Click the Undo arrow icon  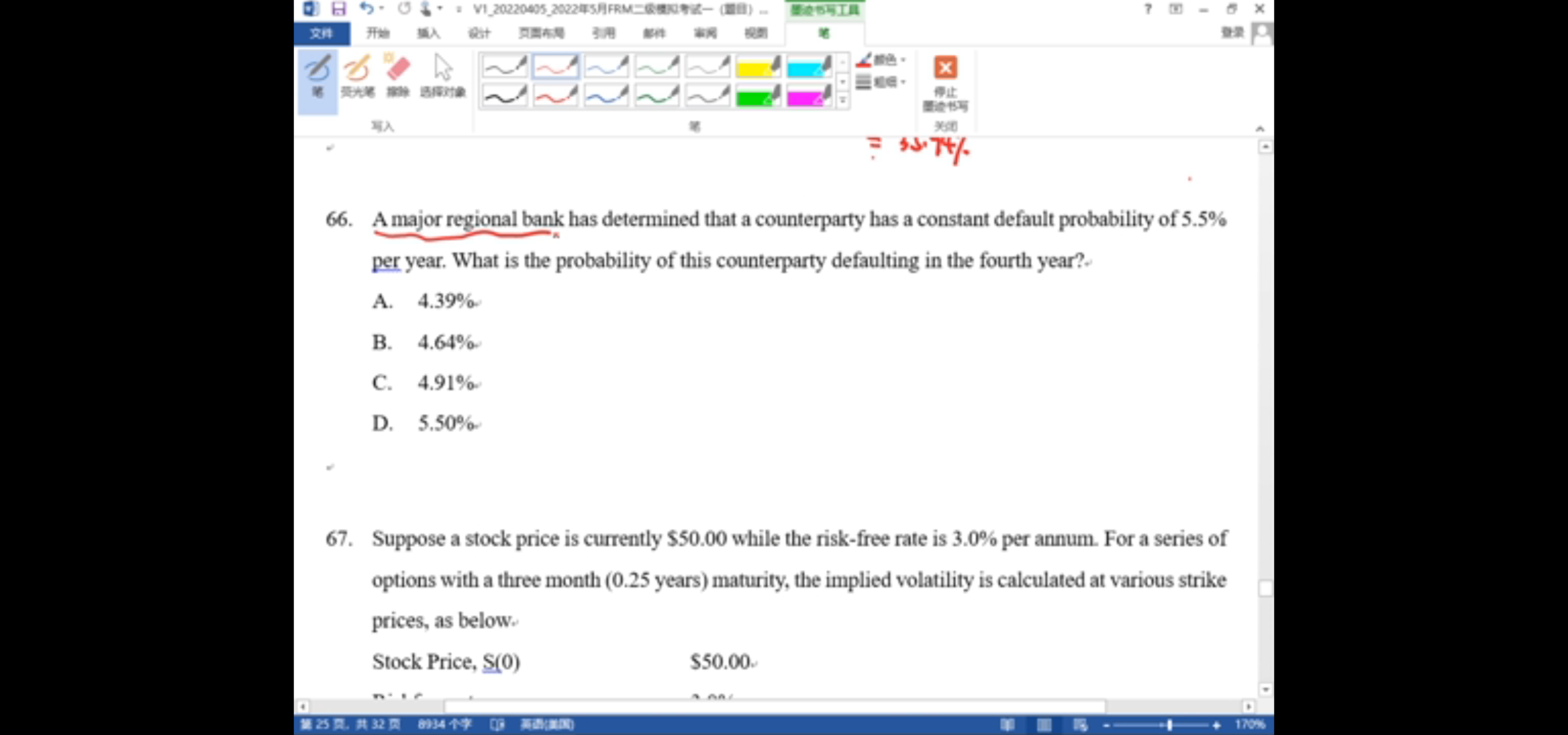367,9
